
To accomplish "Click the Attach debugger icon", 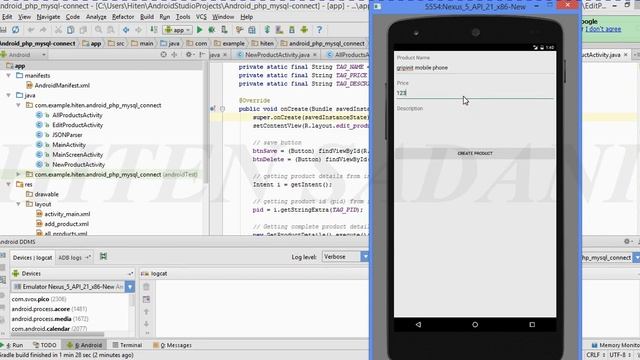I will 224,30.
